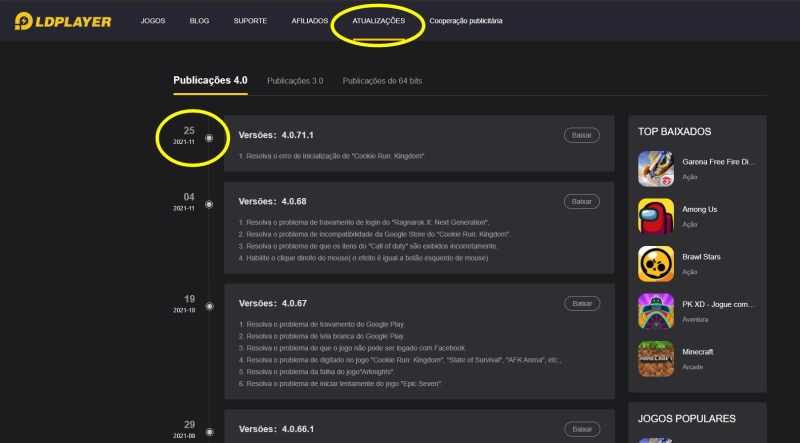Click the Minecraft game icon
The width and height of the screenshot is (800, 443).
click(656, 360)
